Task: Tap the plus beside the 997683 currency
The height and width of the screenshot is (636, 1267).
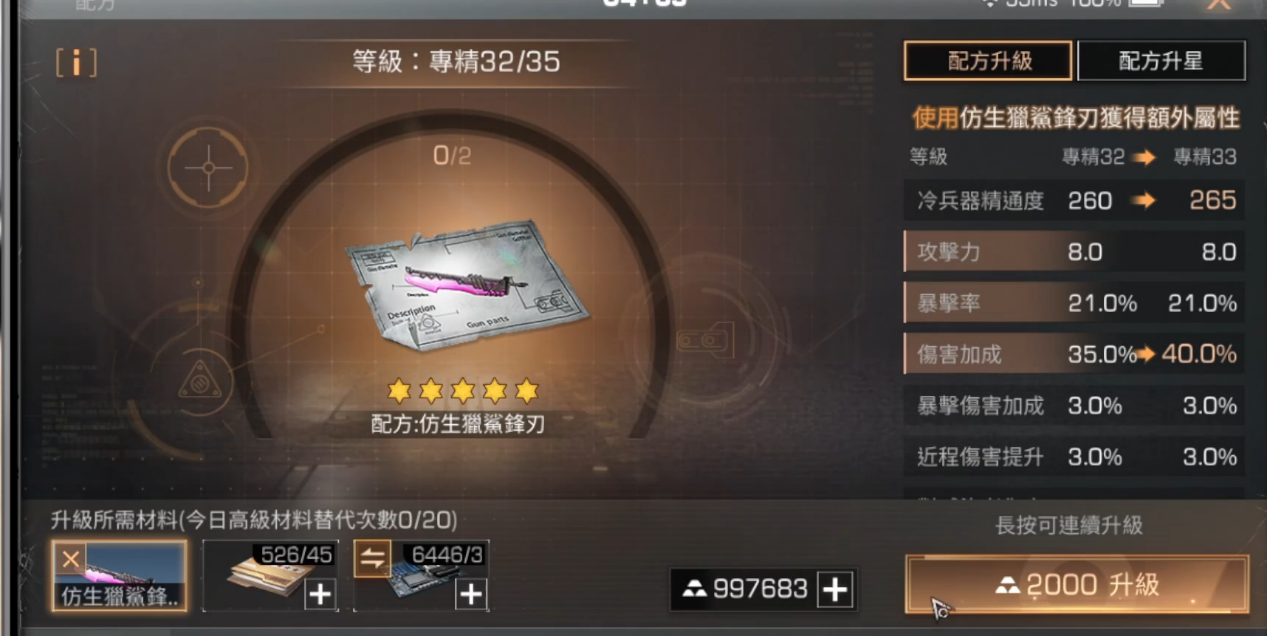Action: click(834, 590)
